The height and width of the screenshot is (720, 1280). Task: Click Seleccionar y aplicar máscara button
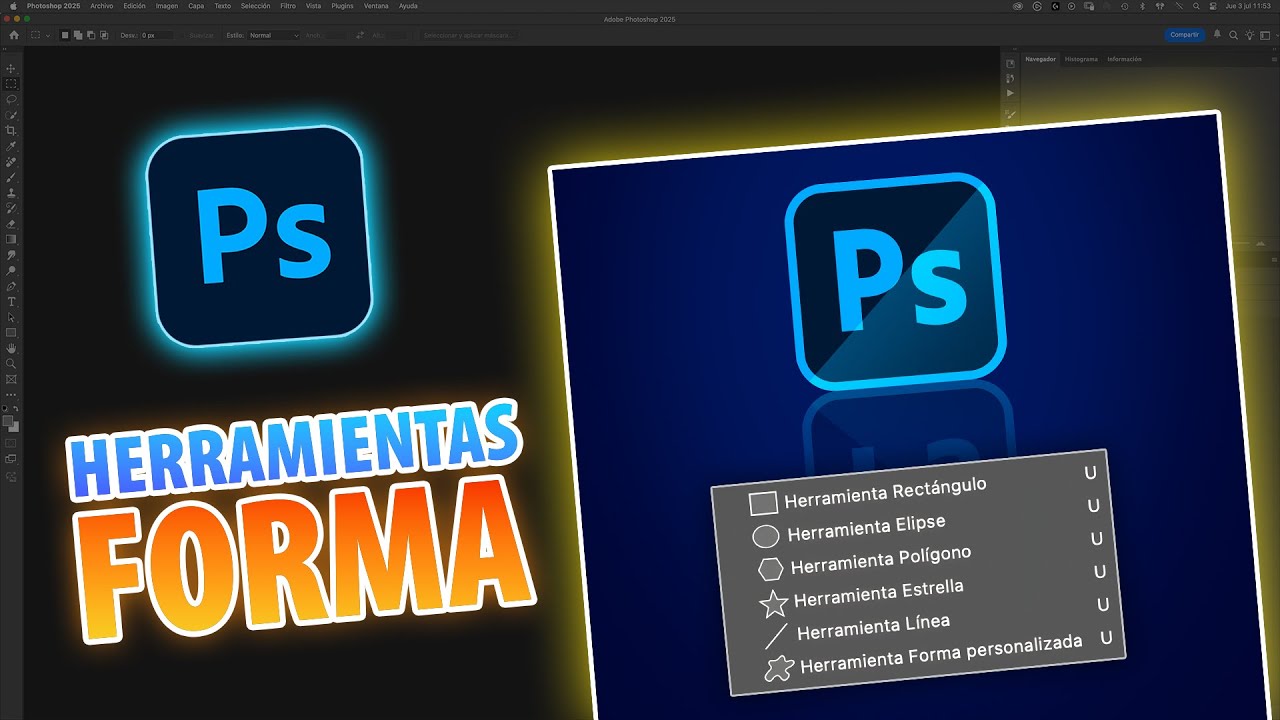tap(469, 35)
